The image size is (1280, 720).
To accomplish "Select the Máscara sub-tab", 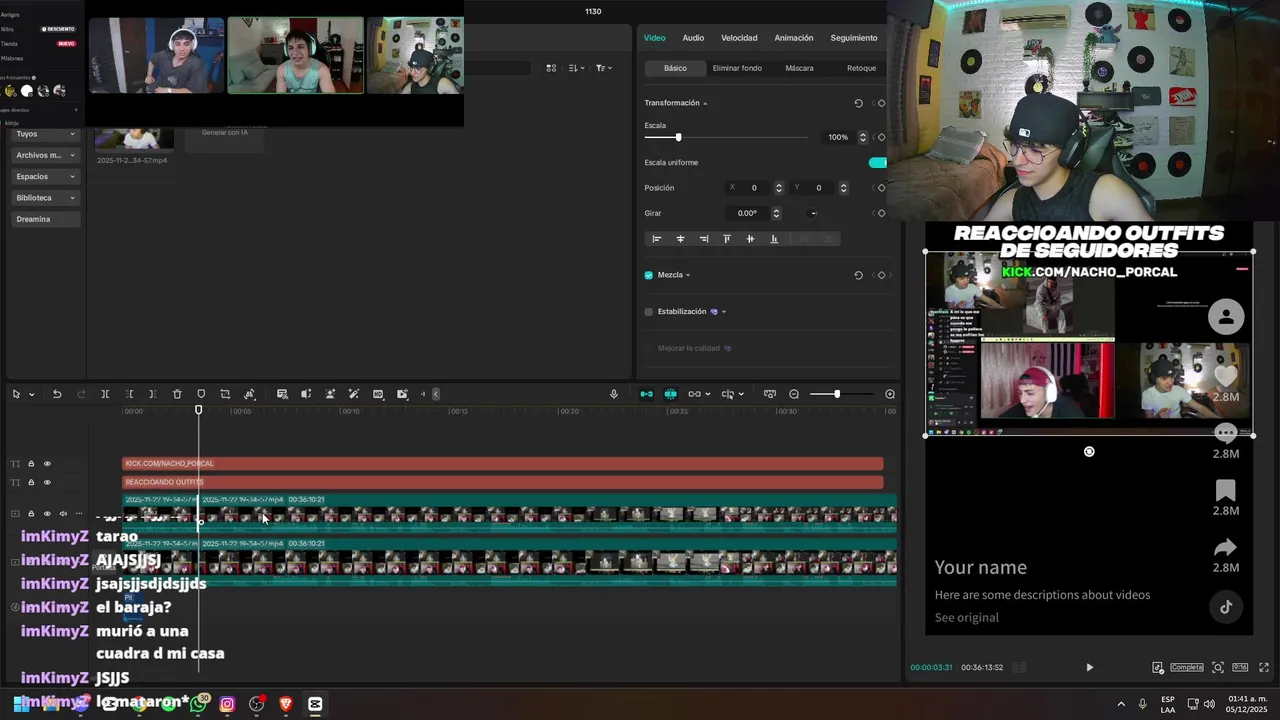I will click(799, 68).
